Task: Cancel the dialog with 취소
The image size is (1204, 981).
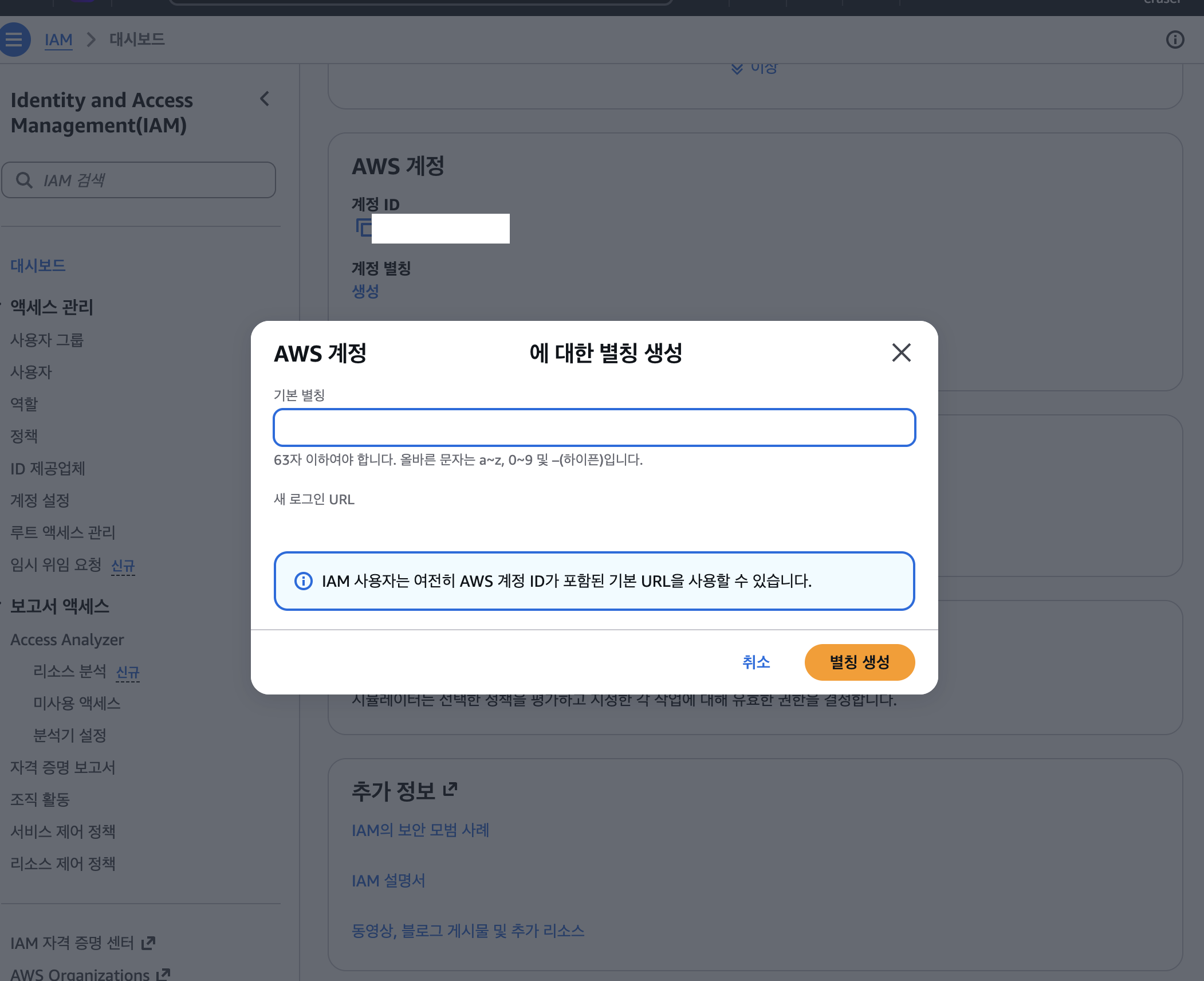Action: [757, 662]
